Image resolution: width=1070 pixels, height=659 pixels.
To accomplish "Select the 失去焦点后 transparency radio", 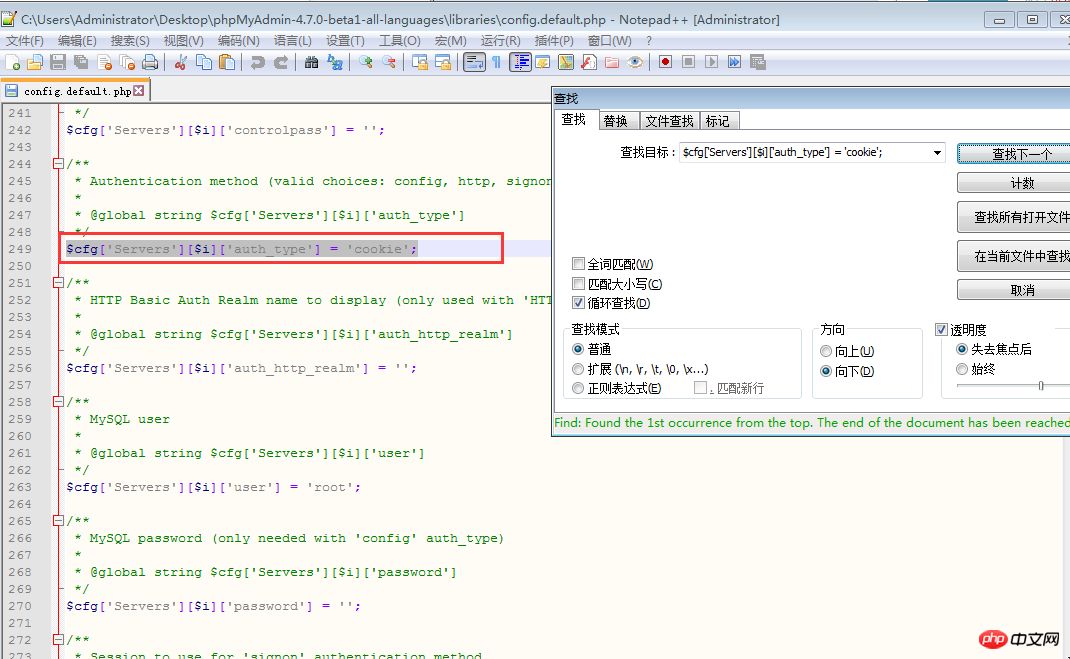I will click(962, 349).
